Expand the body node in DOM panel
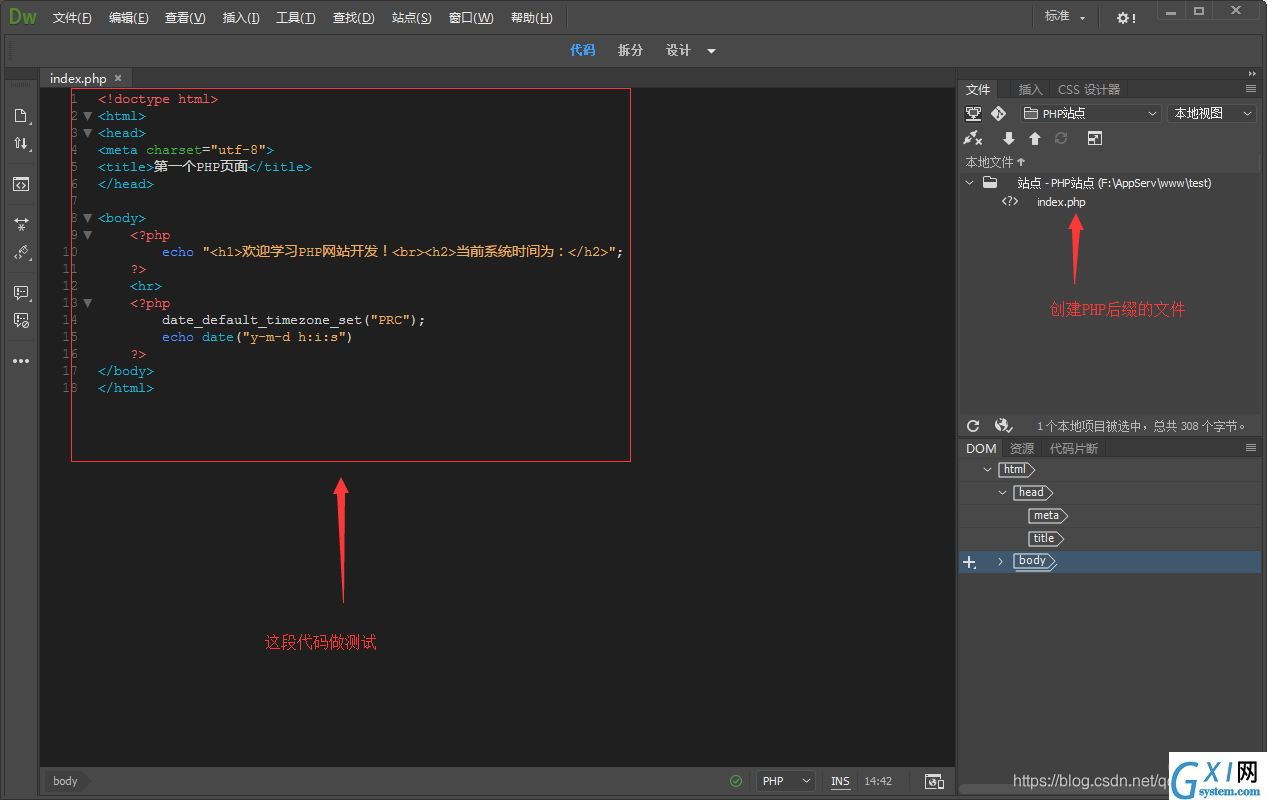The image size is (1267, 800). (x=1000, y=562)
